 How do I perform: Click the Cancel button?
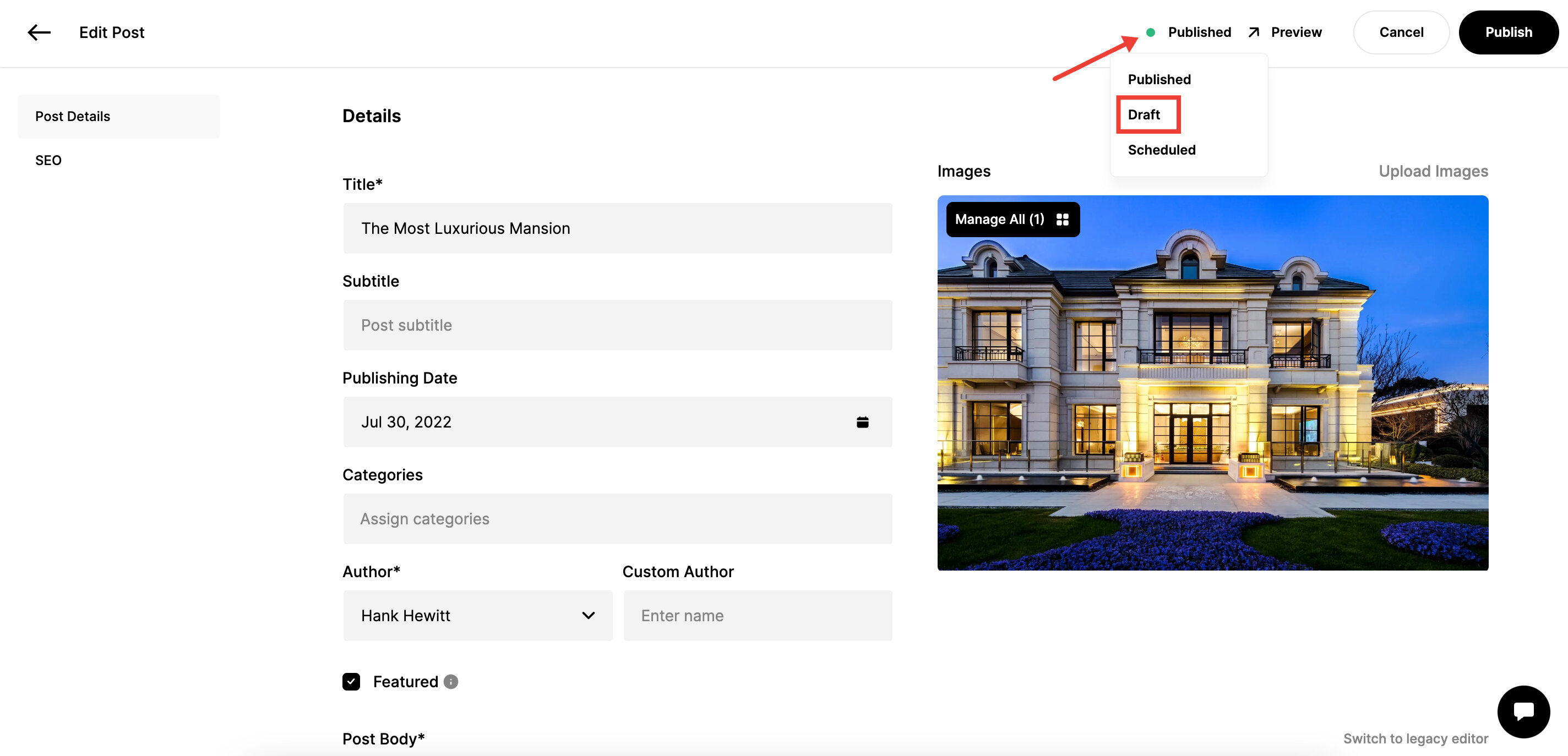coord(1401,32)
